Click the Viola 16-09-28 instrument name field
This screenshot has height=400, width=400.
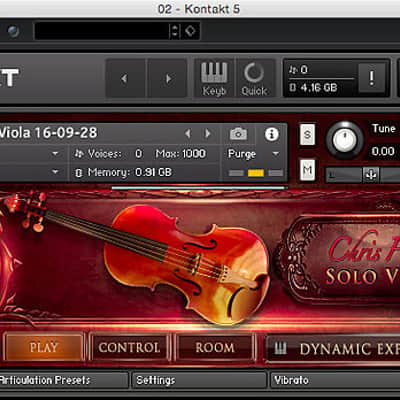pos(90,133)
